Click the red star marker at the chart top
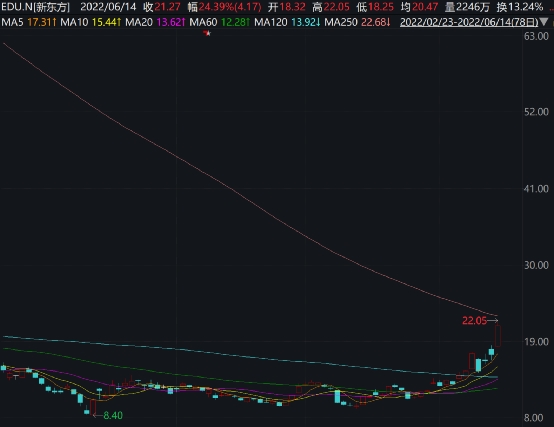The image size is (554, 427). (207, 33)
